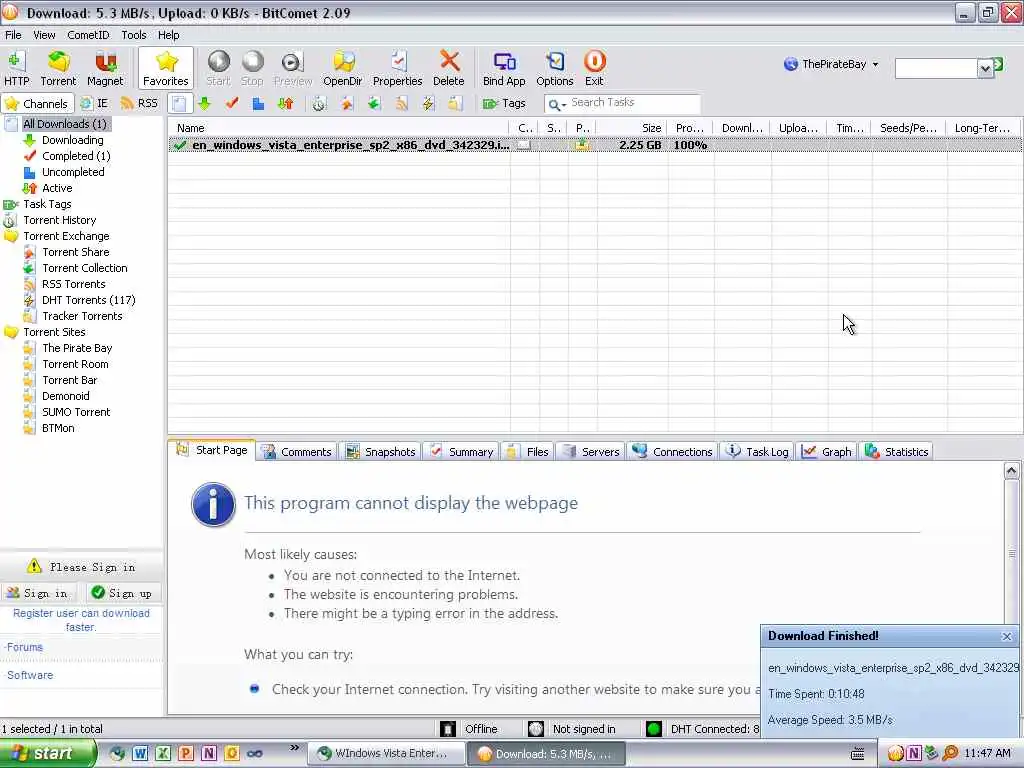The width and height of the screenshot is (1024, 768).
Task: Open a Torrent file via toolbar
Action: (x=58, y=69)
